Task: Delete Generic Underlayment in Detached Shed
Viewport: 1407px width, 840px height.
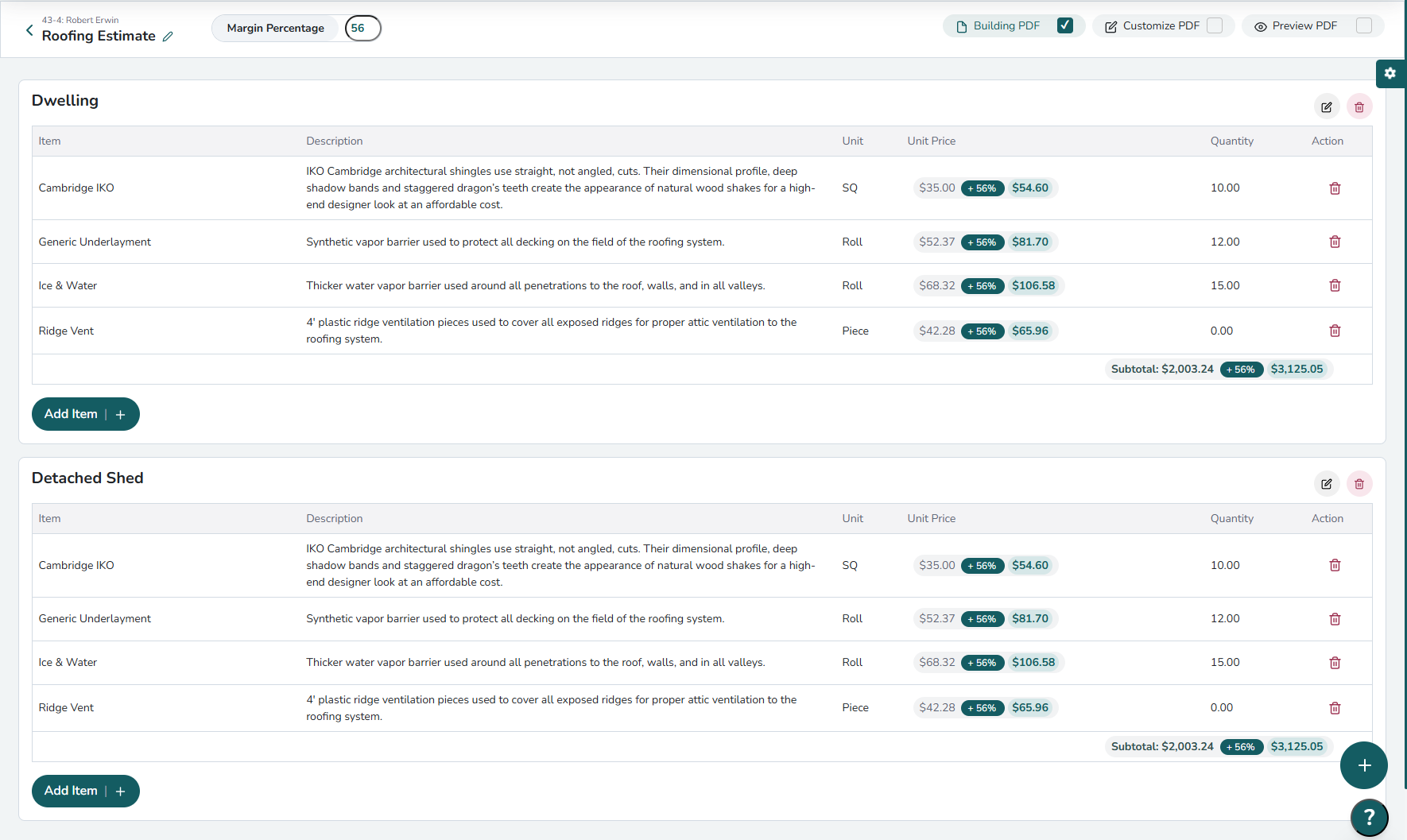Action: click(x=1335, y=619)
